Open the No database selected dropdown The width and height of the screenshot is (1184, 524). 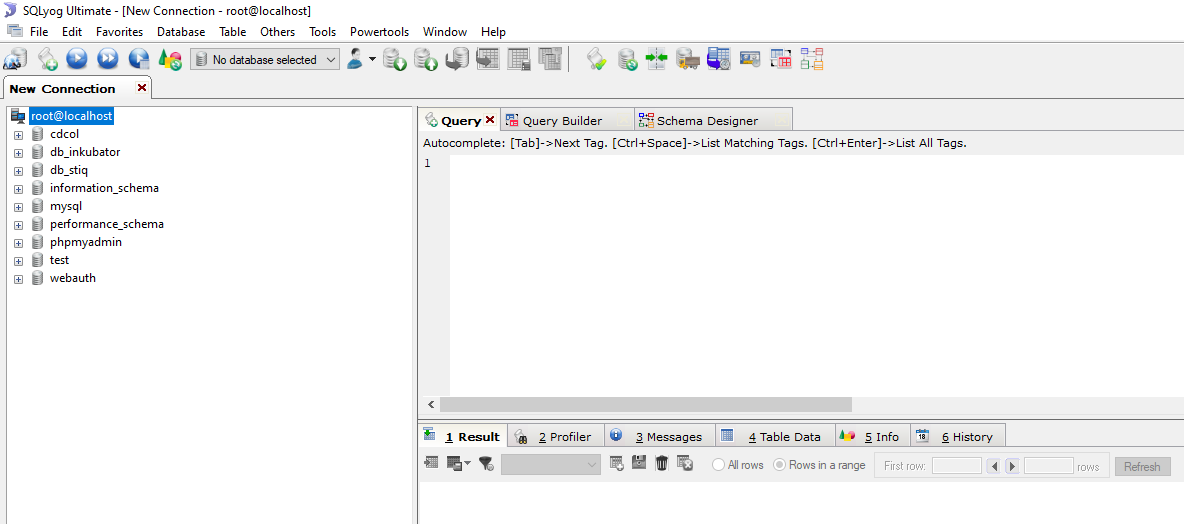tap(265, 60)
